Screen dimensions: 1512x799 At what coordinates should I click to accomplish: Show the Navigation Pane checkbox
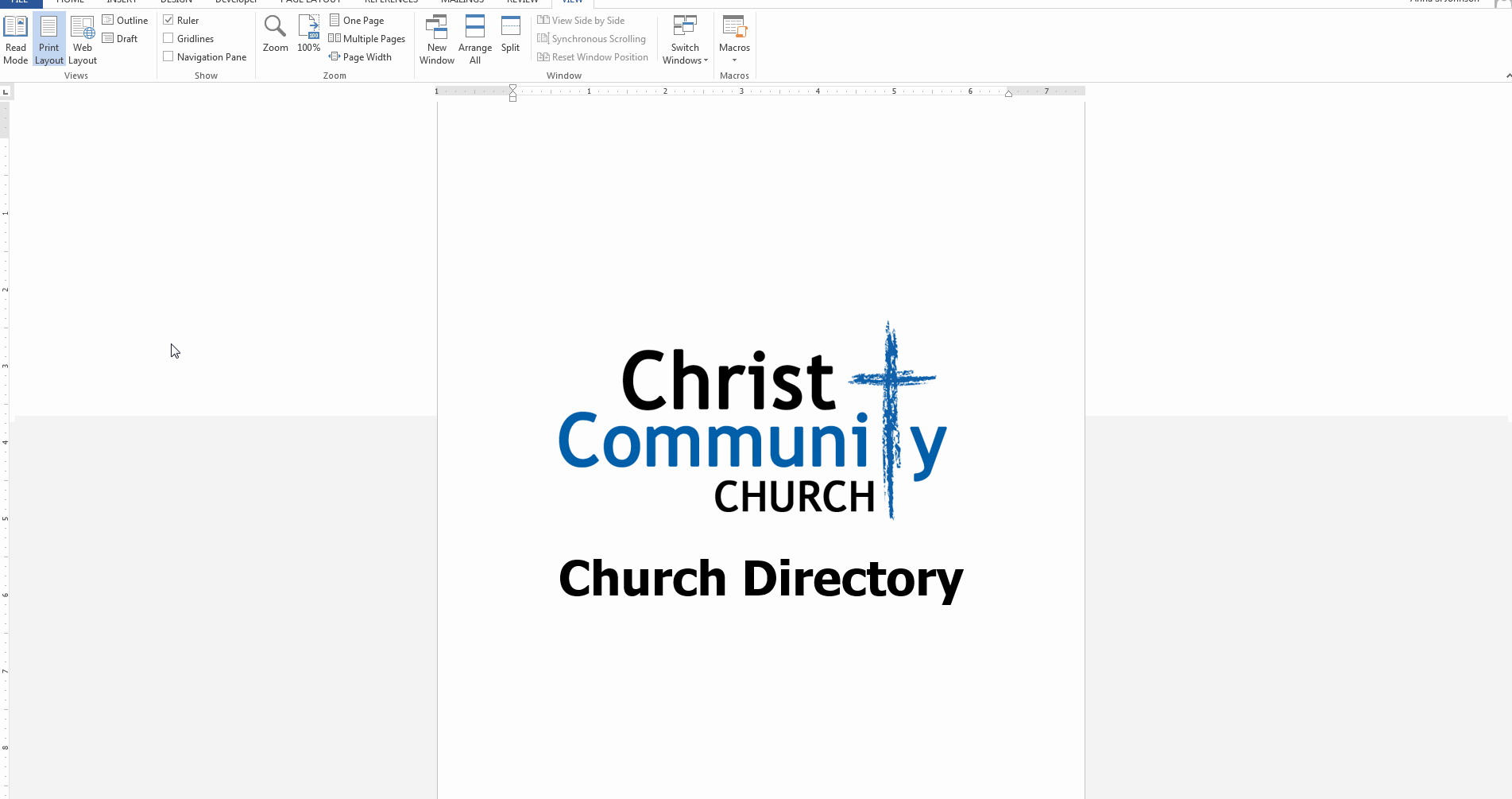[168, 56]
